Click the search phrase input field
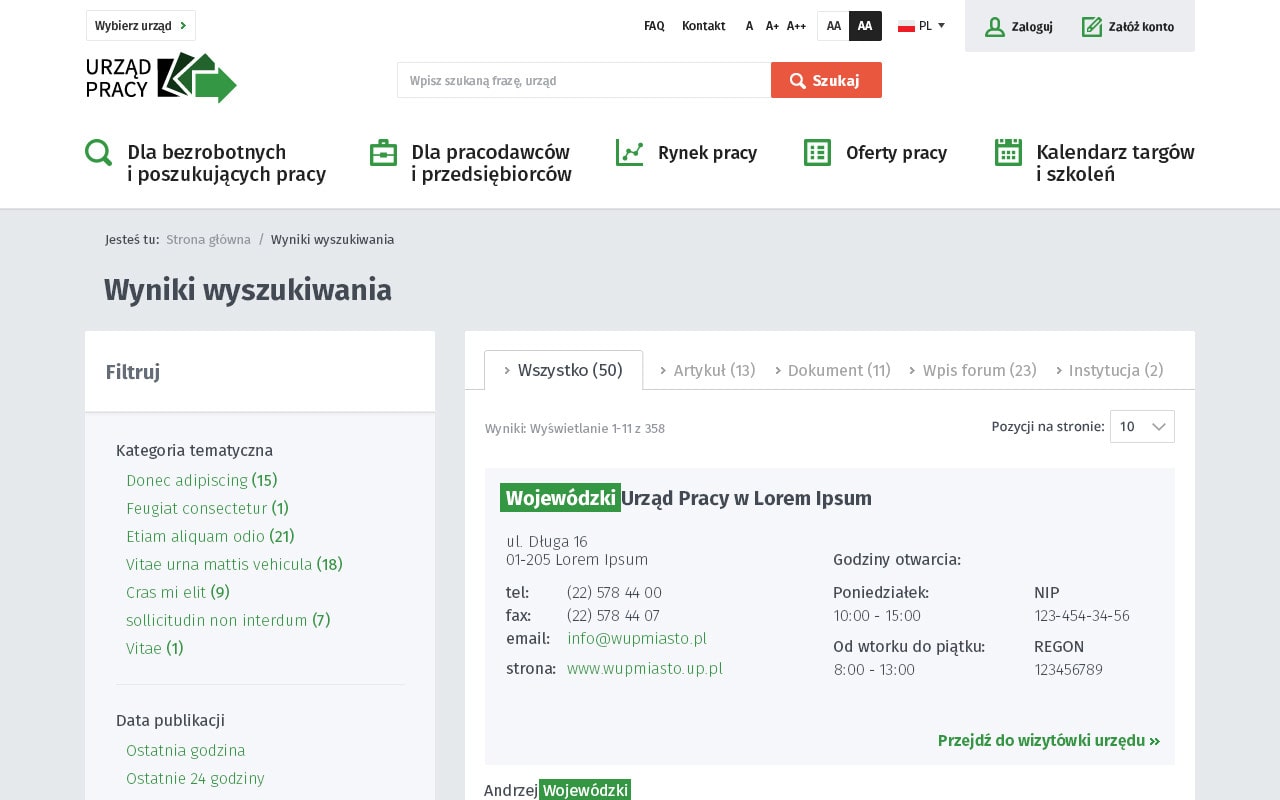Image resolution: width=1280 pixels, height=800 pixels. [583, 81]
